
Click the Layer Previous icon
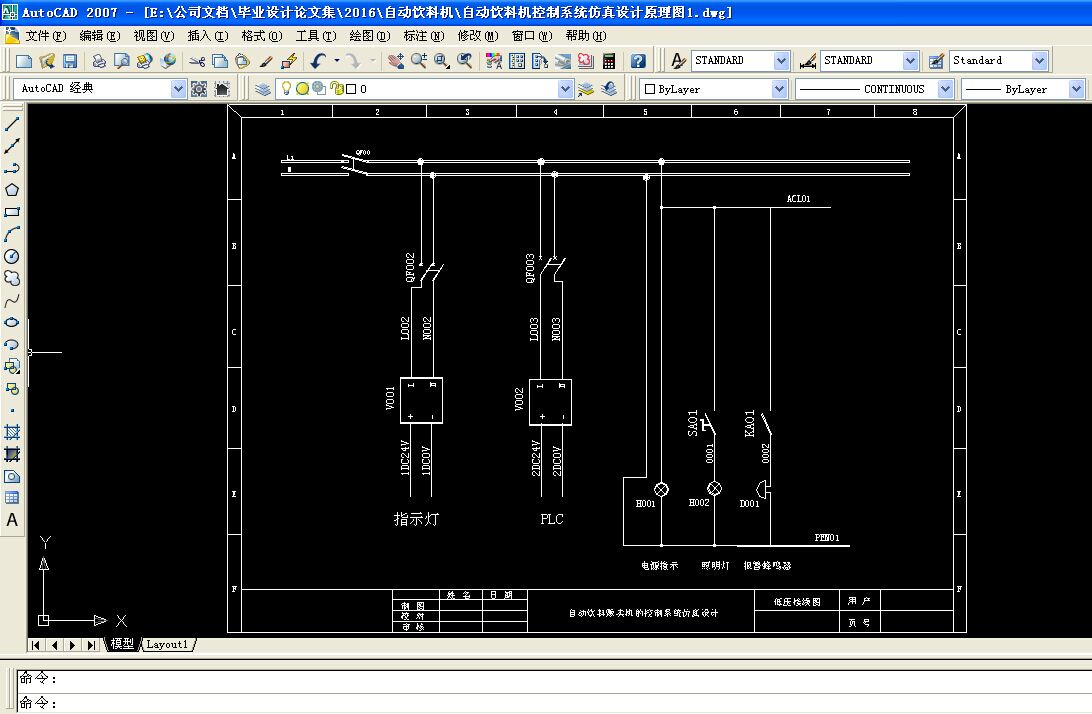point(609,89)
